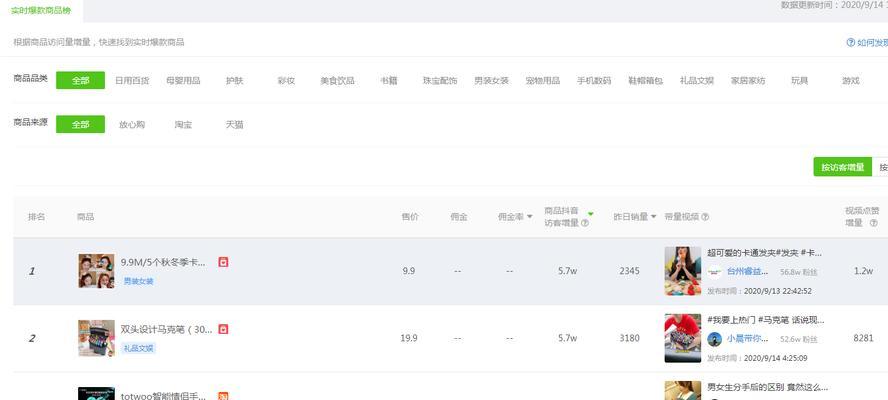This screenshot has height=400, width=888.
Task: Click the help icon next to 带货视频 header
Action: pos(705,216)
